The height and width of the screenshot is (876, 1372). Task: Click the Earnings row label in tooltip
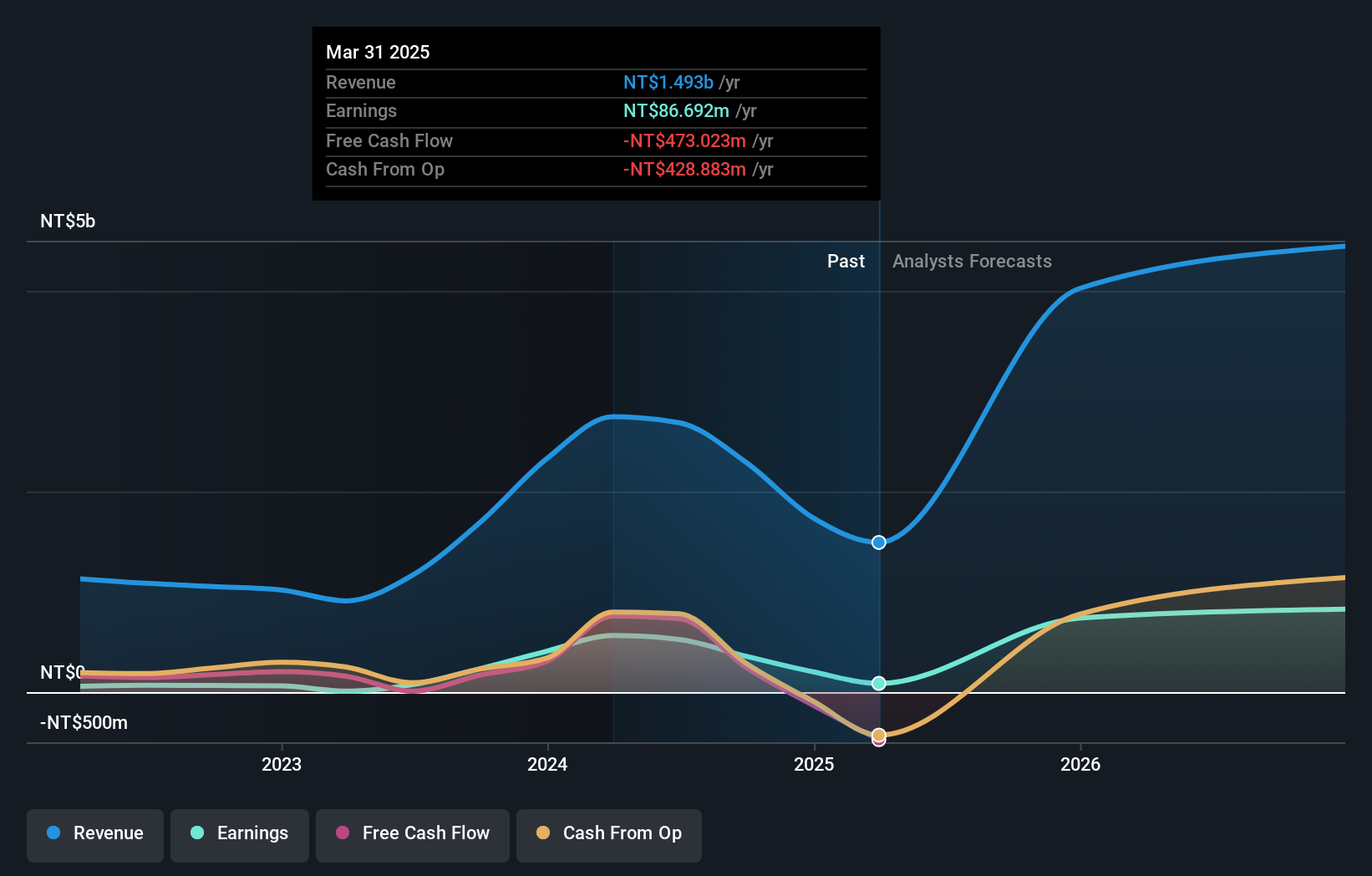coord(361,110)
